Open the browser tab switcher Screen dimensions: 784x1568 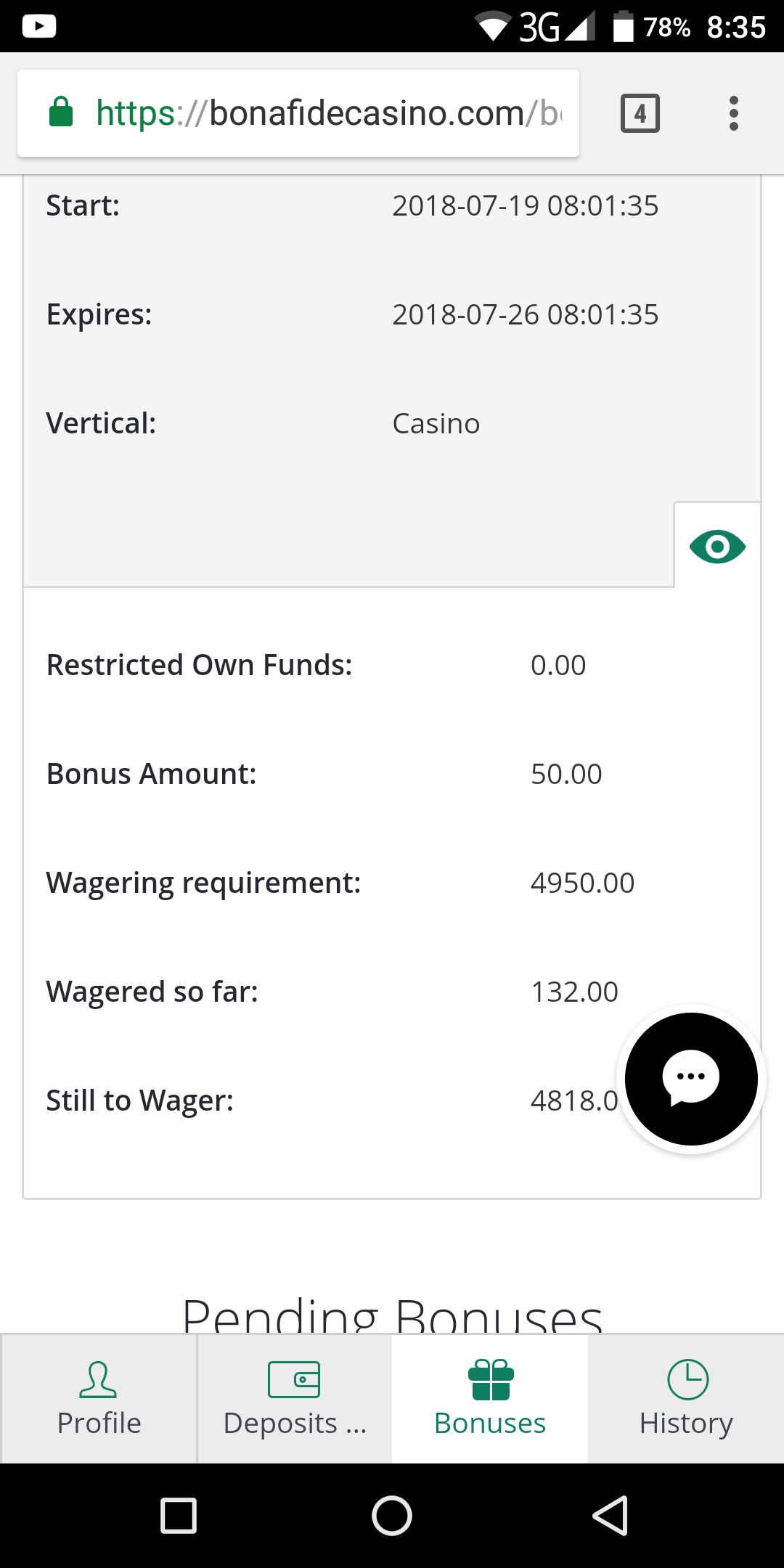(640, 113)
